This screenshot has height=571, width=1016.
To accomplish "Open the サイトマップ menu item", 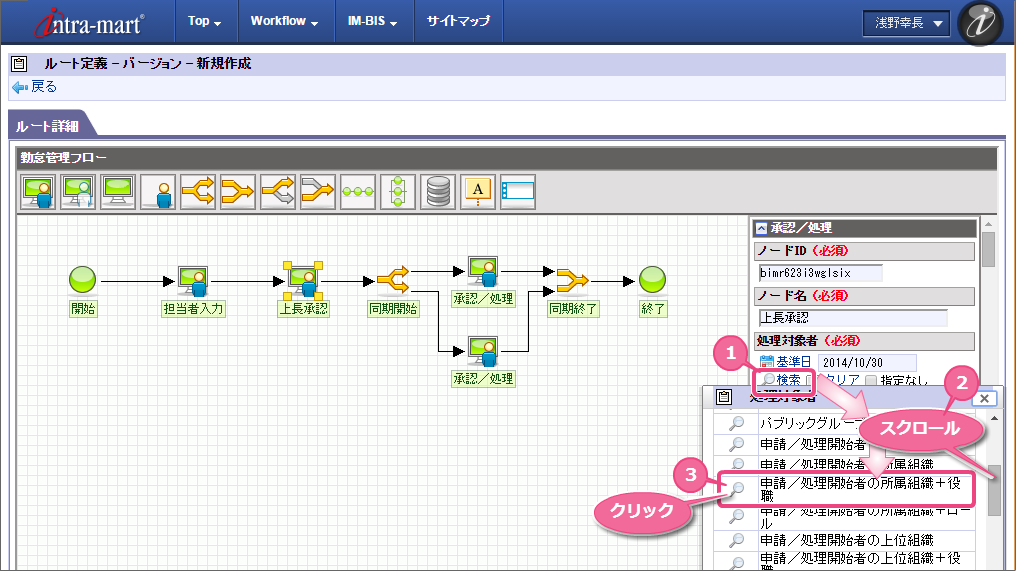I will click(x=458, y=21).
